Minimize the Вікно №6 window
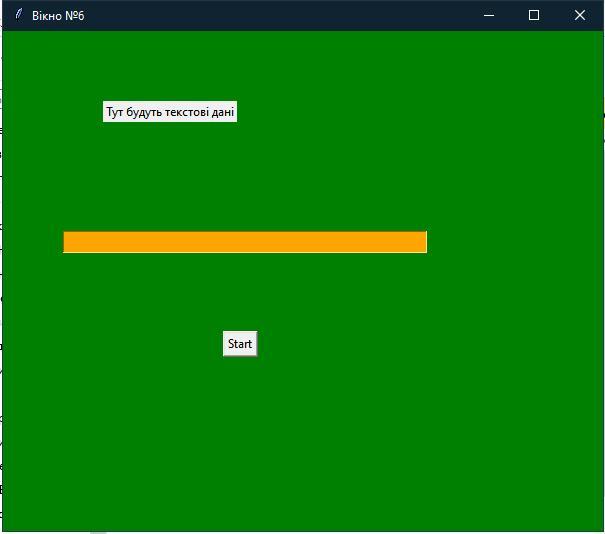This screenshot has width=605, height=534. click(x=489, y=15)
